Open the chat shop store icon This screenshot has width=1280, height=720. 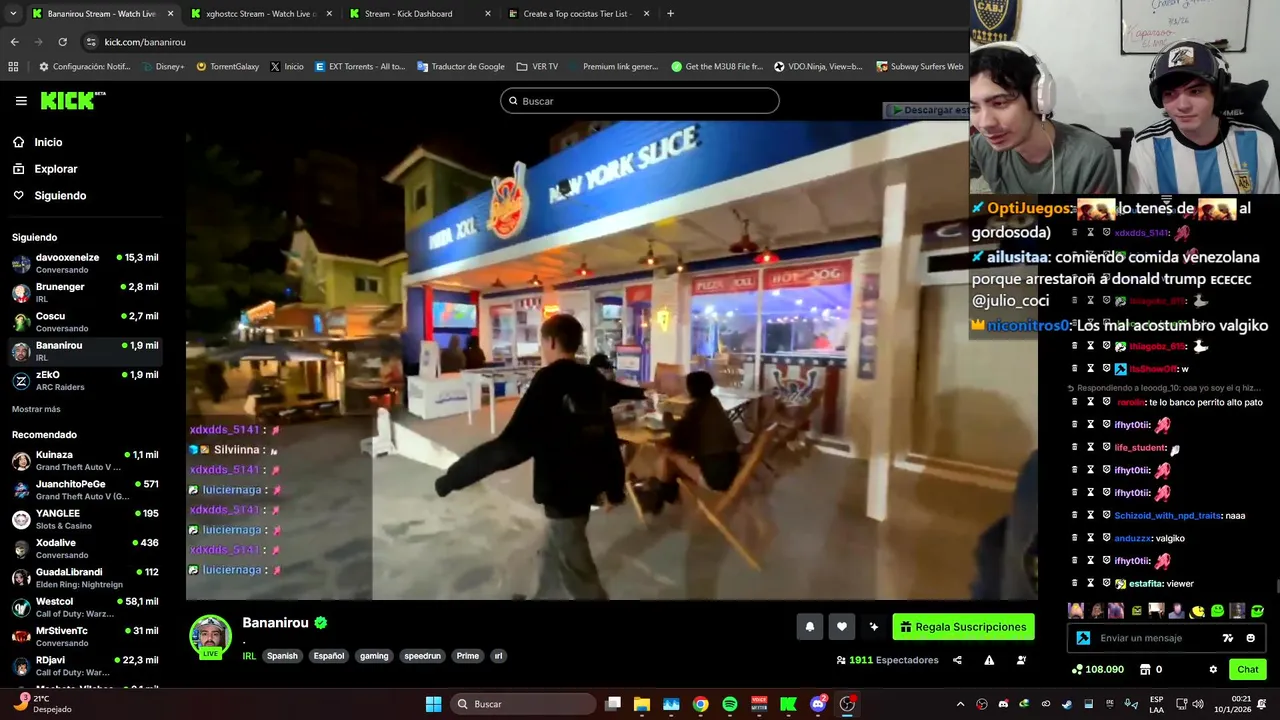(x=1145, y=669)
